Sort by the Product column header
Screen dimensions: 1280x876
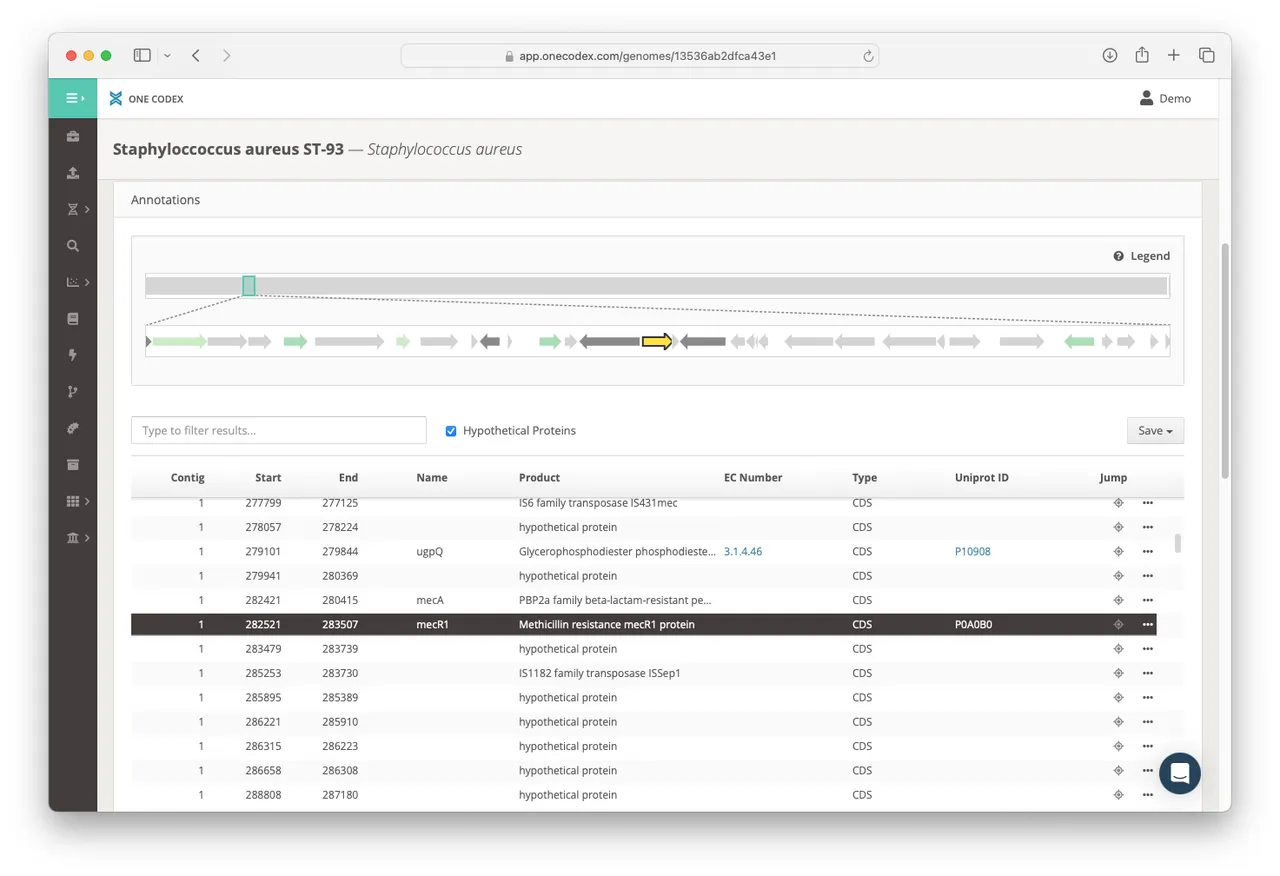539,478
